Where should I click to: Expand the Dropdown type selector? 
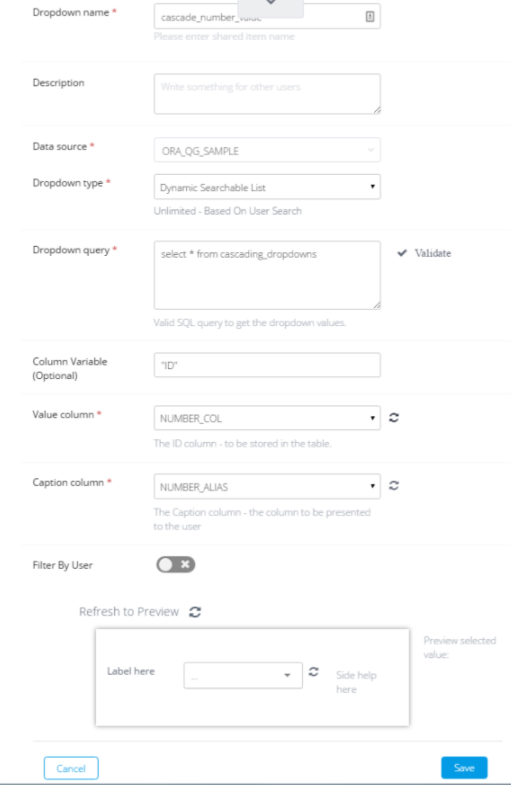pyautogui.click(x=267, y=187)
